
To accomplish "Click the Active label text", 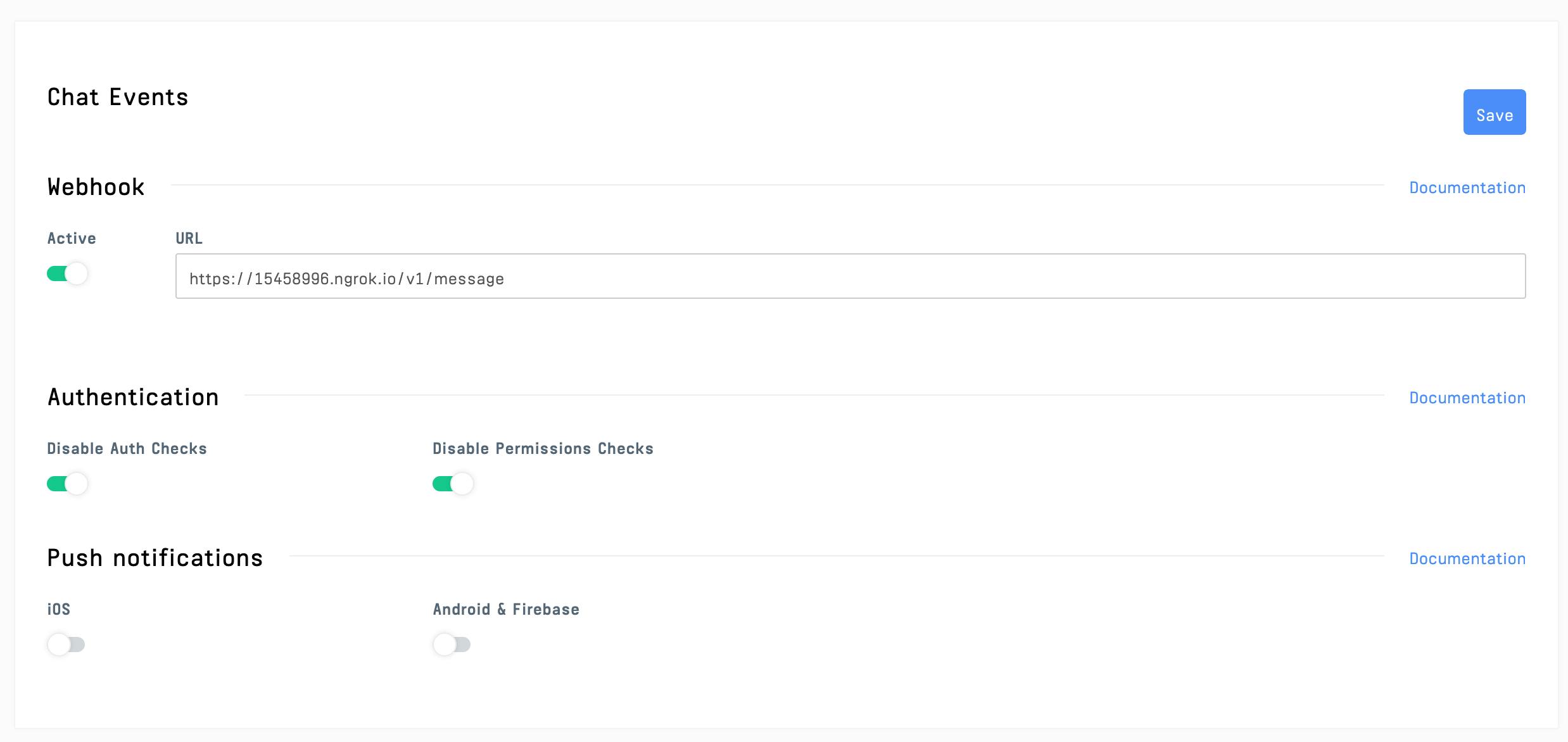I will click(x=72, y=239).
